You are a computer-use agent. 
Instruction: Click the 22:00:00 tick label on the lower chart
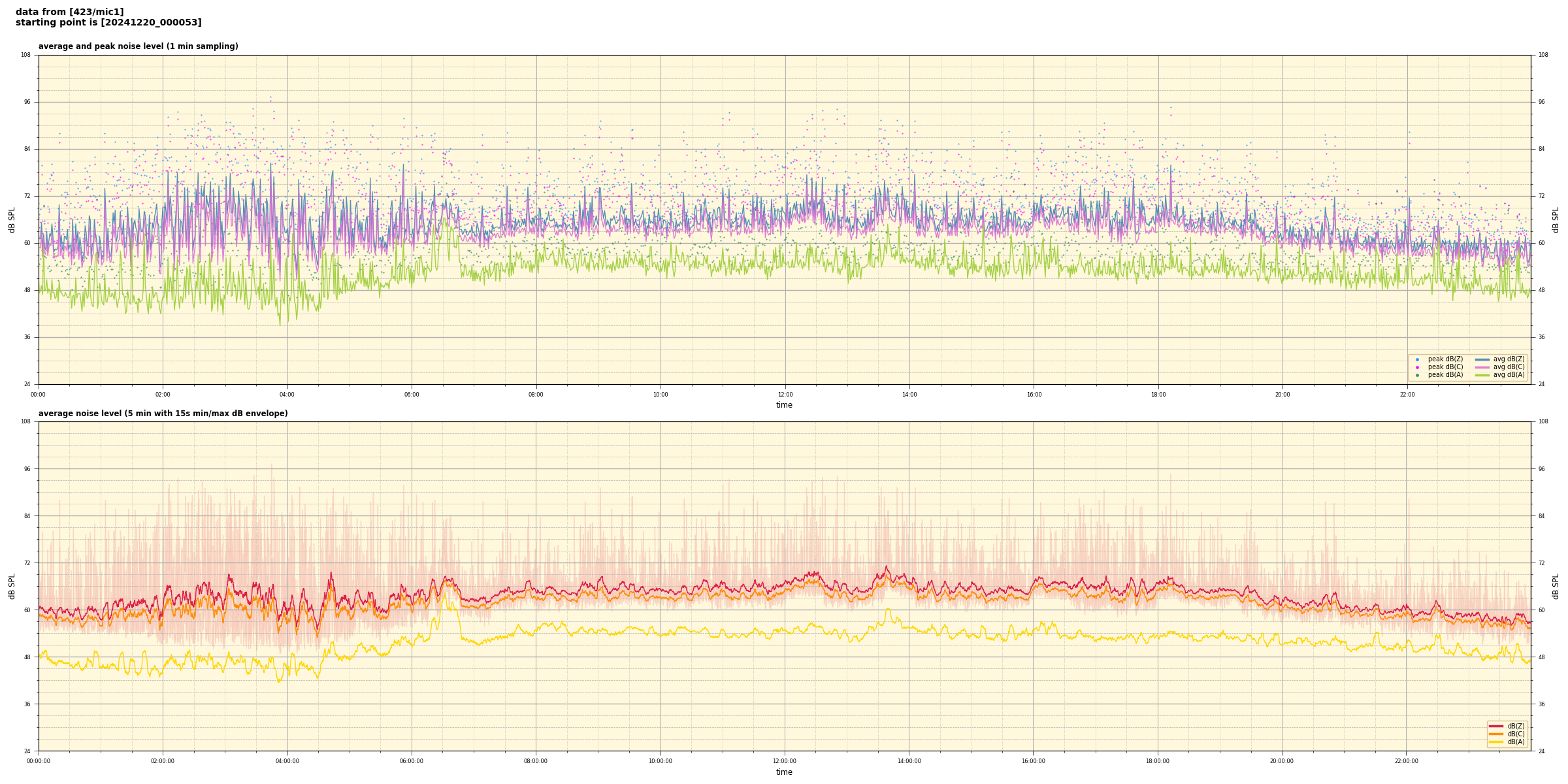tap(1407, 761)
